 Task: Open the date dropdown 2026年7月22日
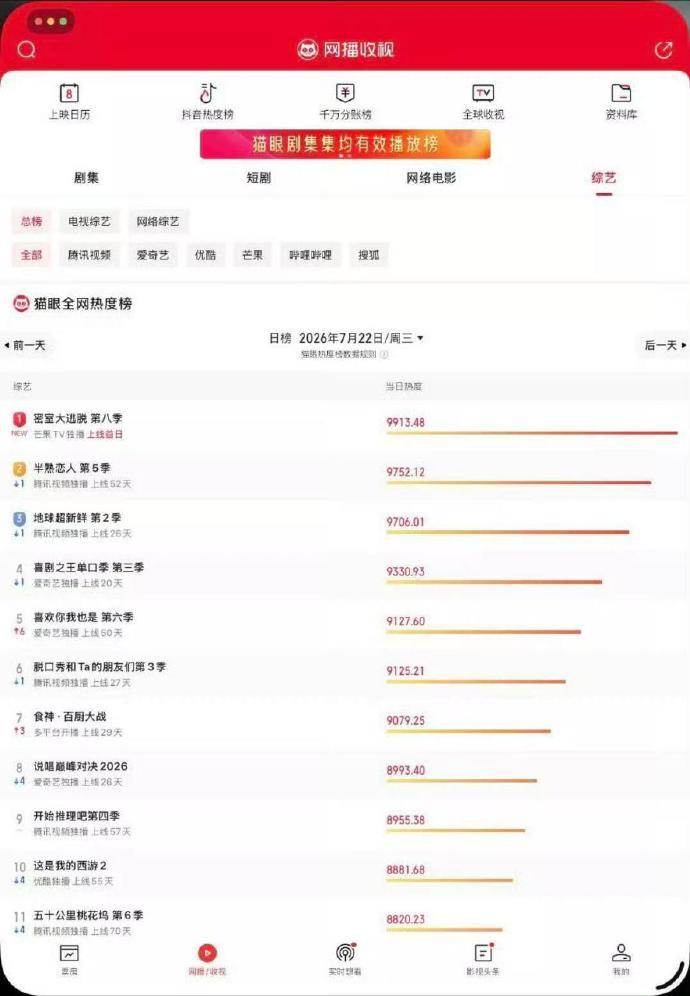click(361, 338)
